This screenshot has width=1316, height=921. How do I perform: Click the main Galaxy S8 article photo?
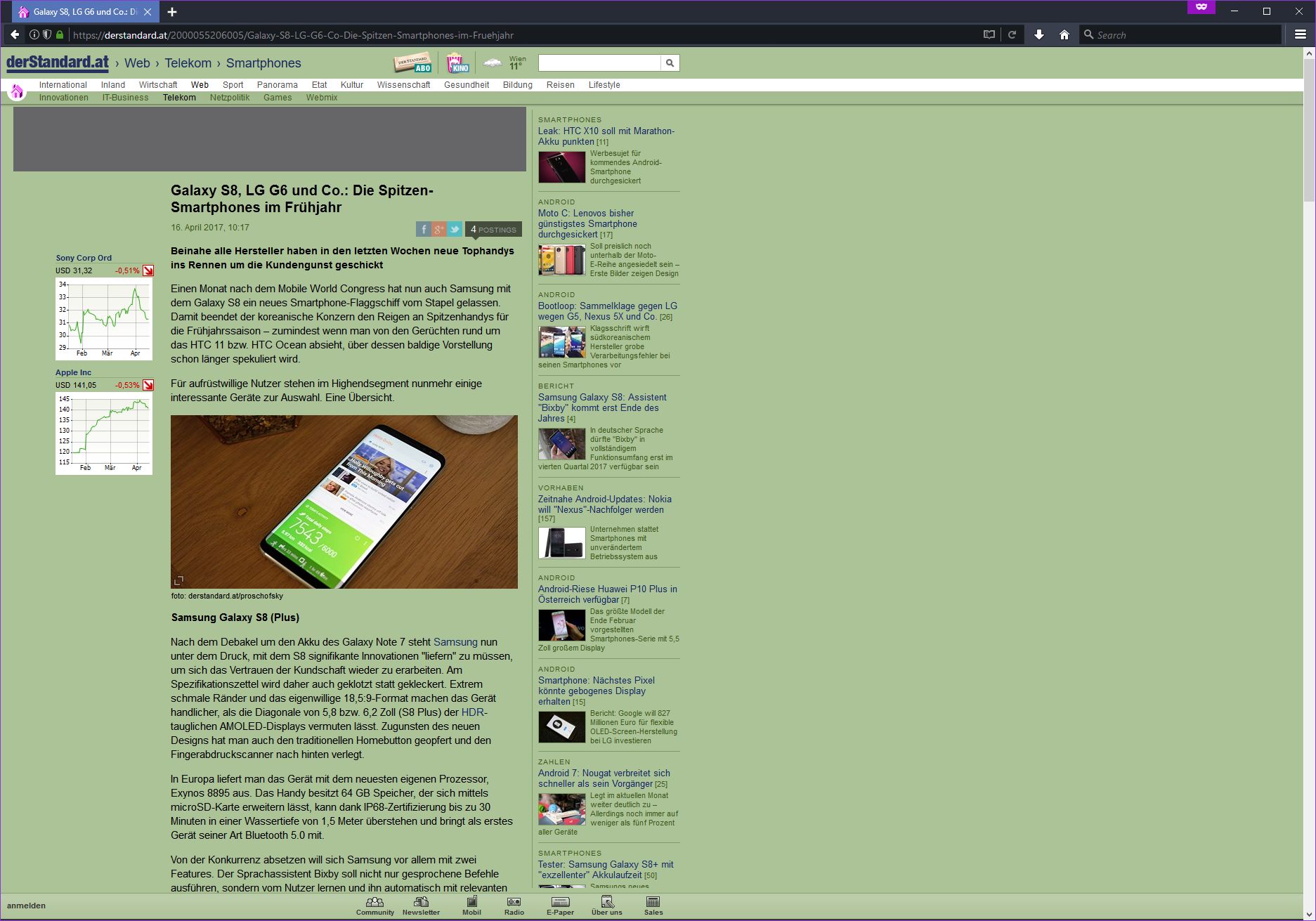point(344,502)
